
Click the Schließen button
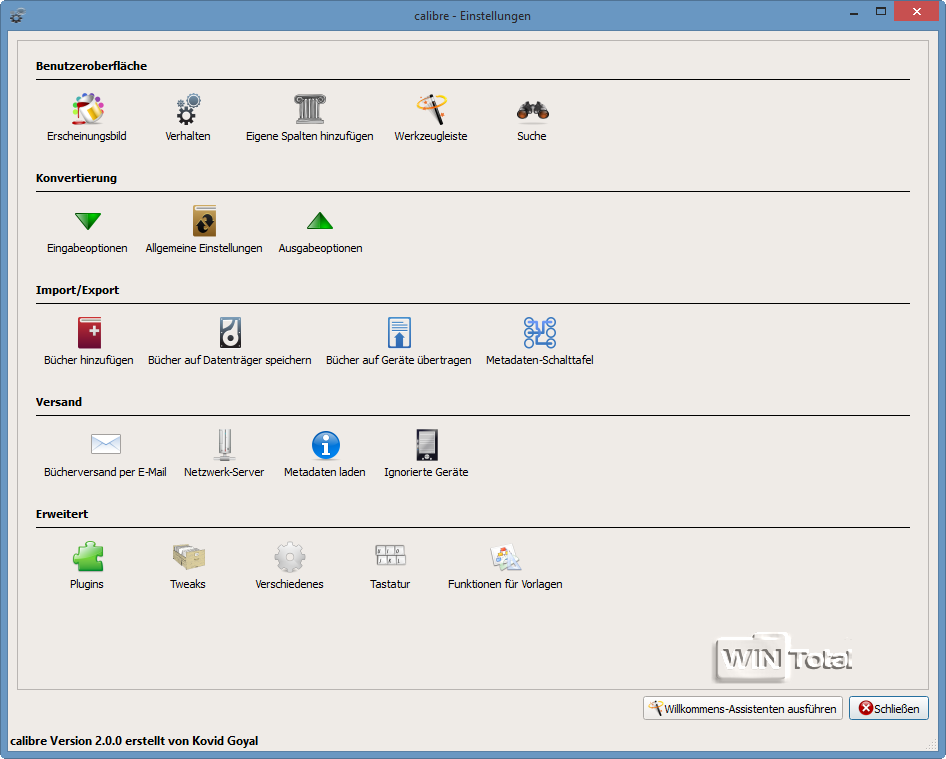click(889, 708)
